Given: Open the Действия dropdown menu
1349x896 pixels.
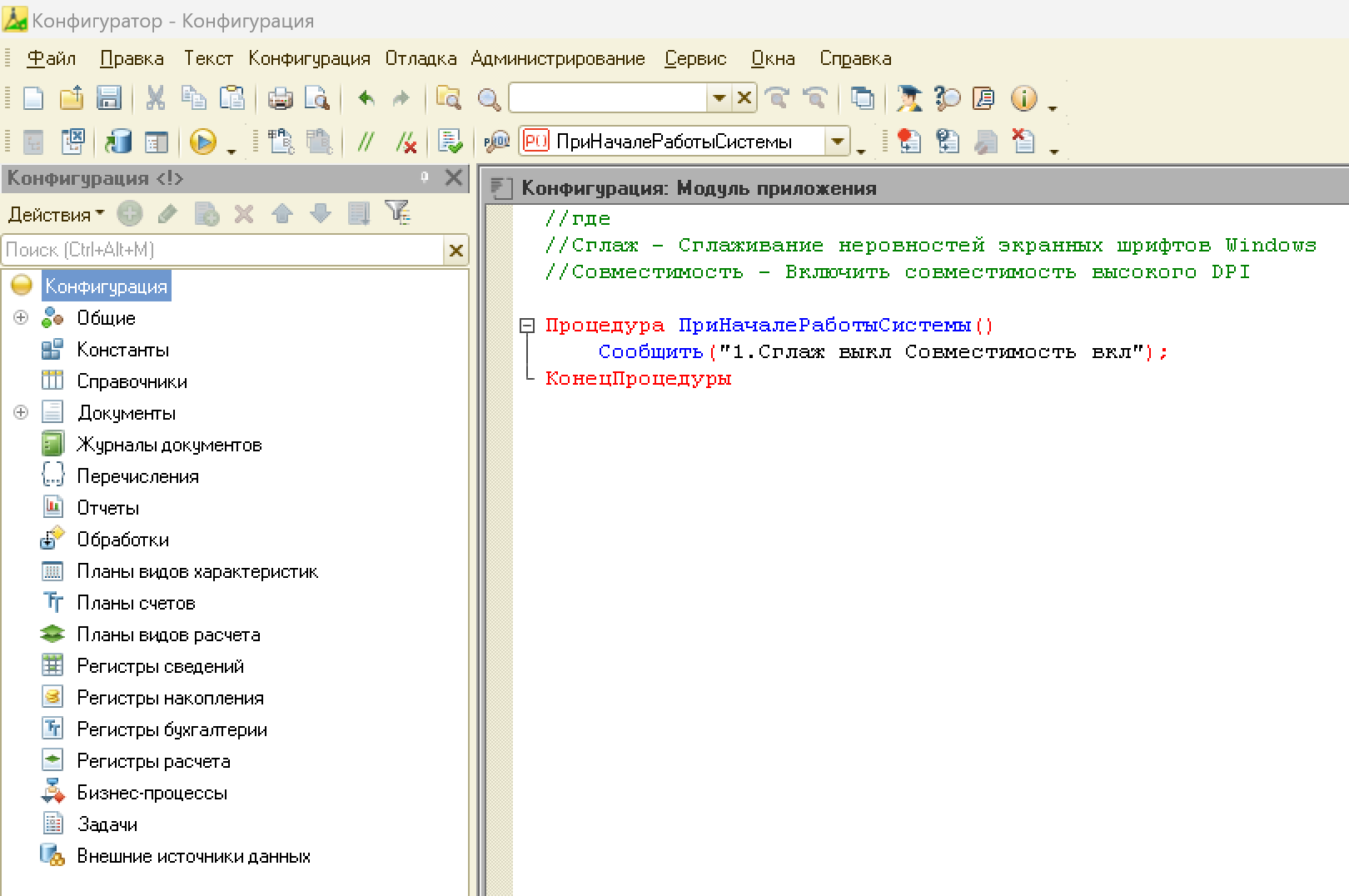Looking at the screenshot, I should [x=56, y=215].
